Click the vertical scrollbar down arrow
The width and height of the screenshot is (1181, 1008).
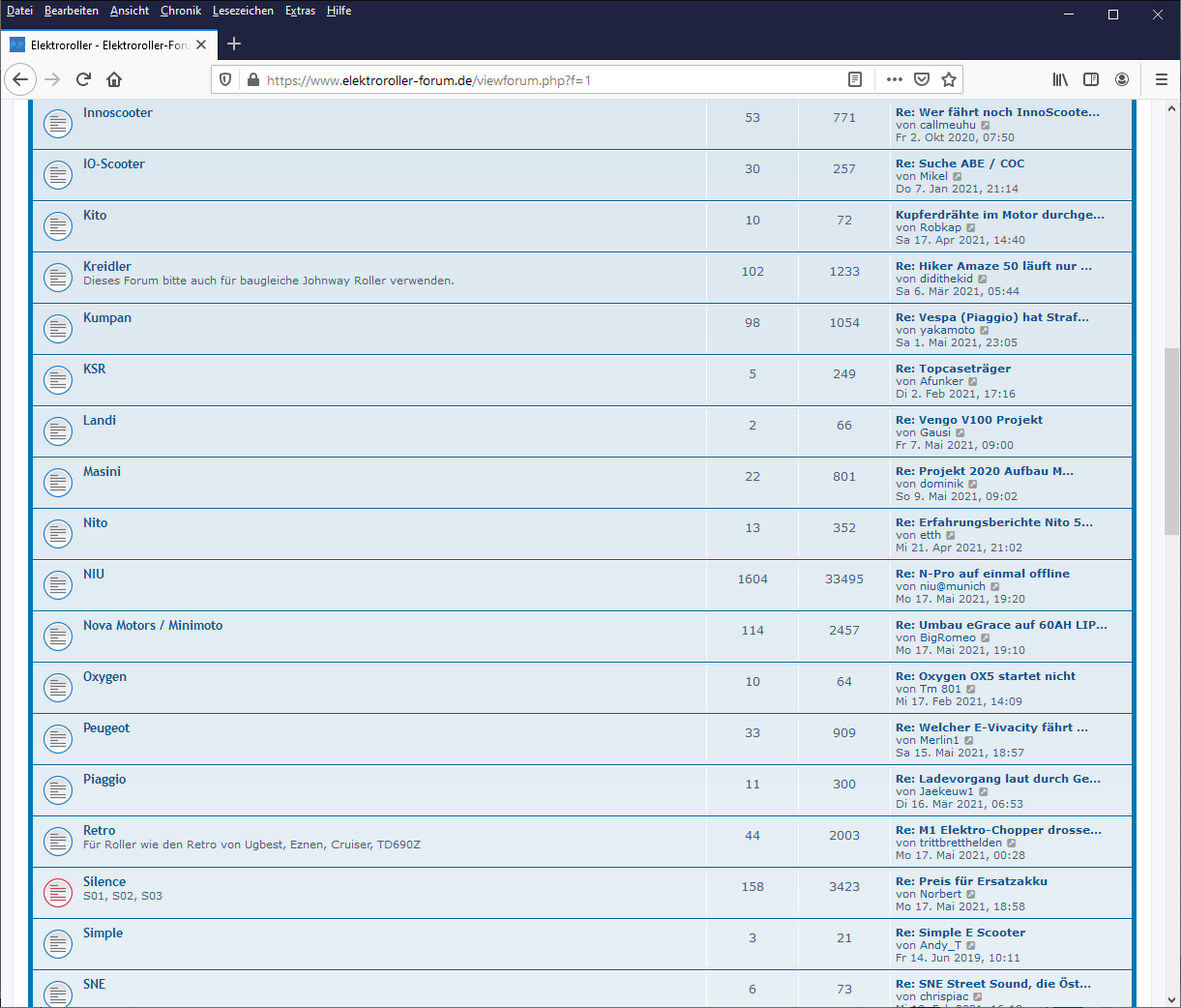tap(1171, 999)
